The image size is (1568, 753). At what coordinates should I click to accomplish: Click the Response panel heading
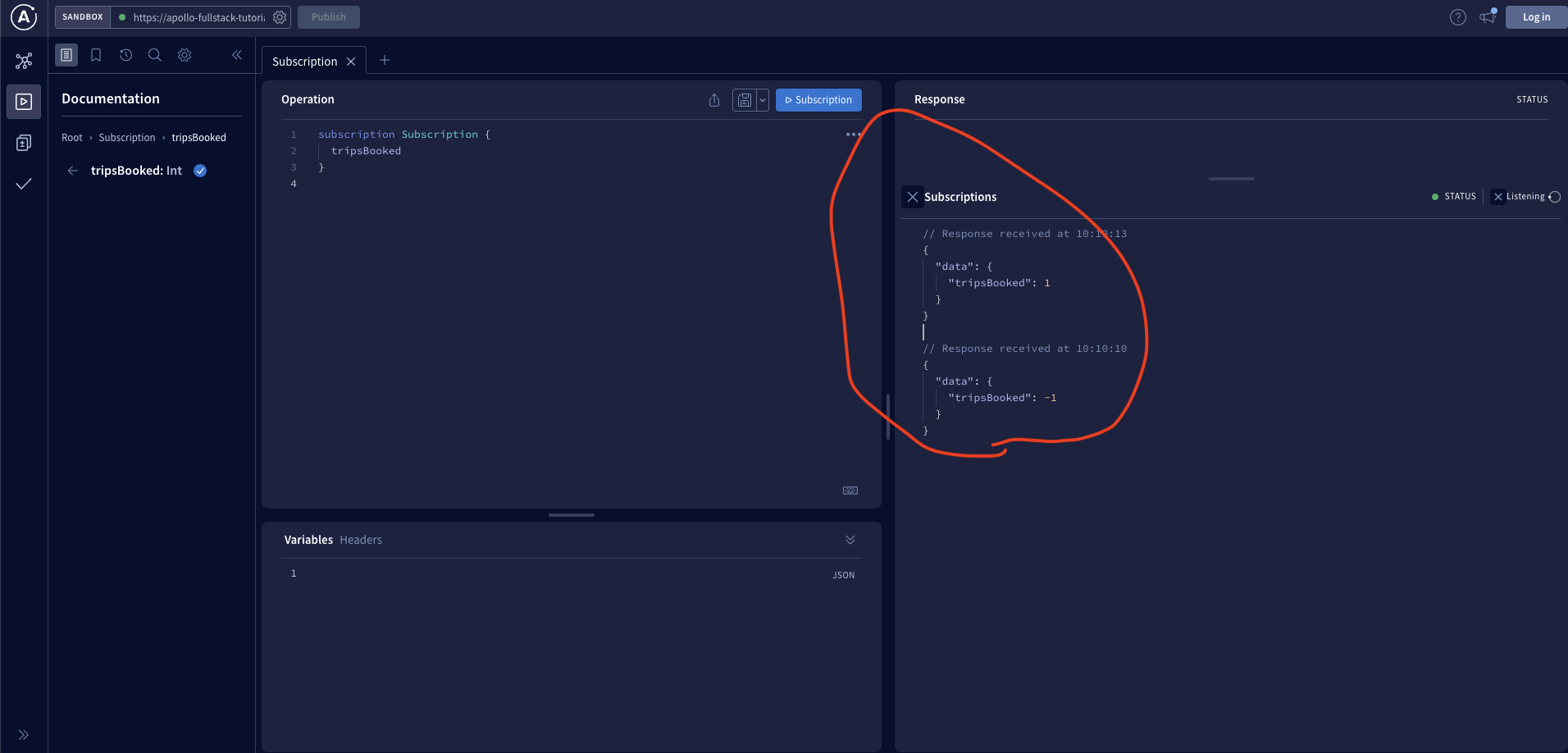point(940,99)
